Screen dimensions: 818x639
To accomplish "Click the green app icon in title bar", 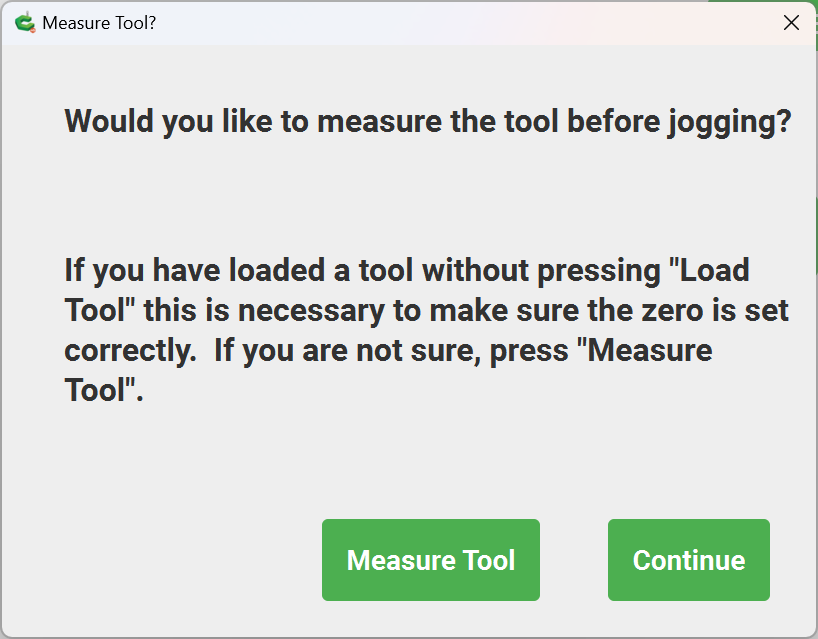I will click(x=25, y=22).
